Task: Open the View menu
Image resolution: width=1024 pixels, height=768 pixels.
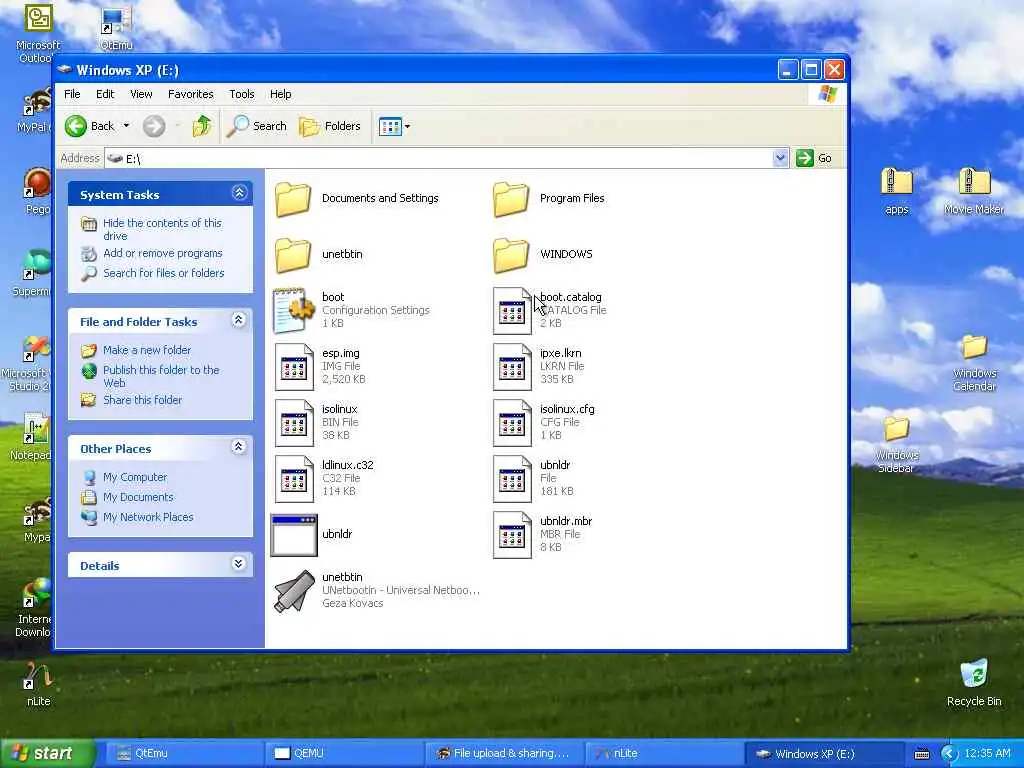Action: coord(141,94)
